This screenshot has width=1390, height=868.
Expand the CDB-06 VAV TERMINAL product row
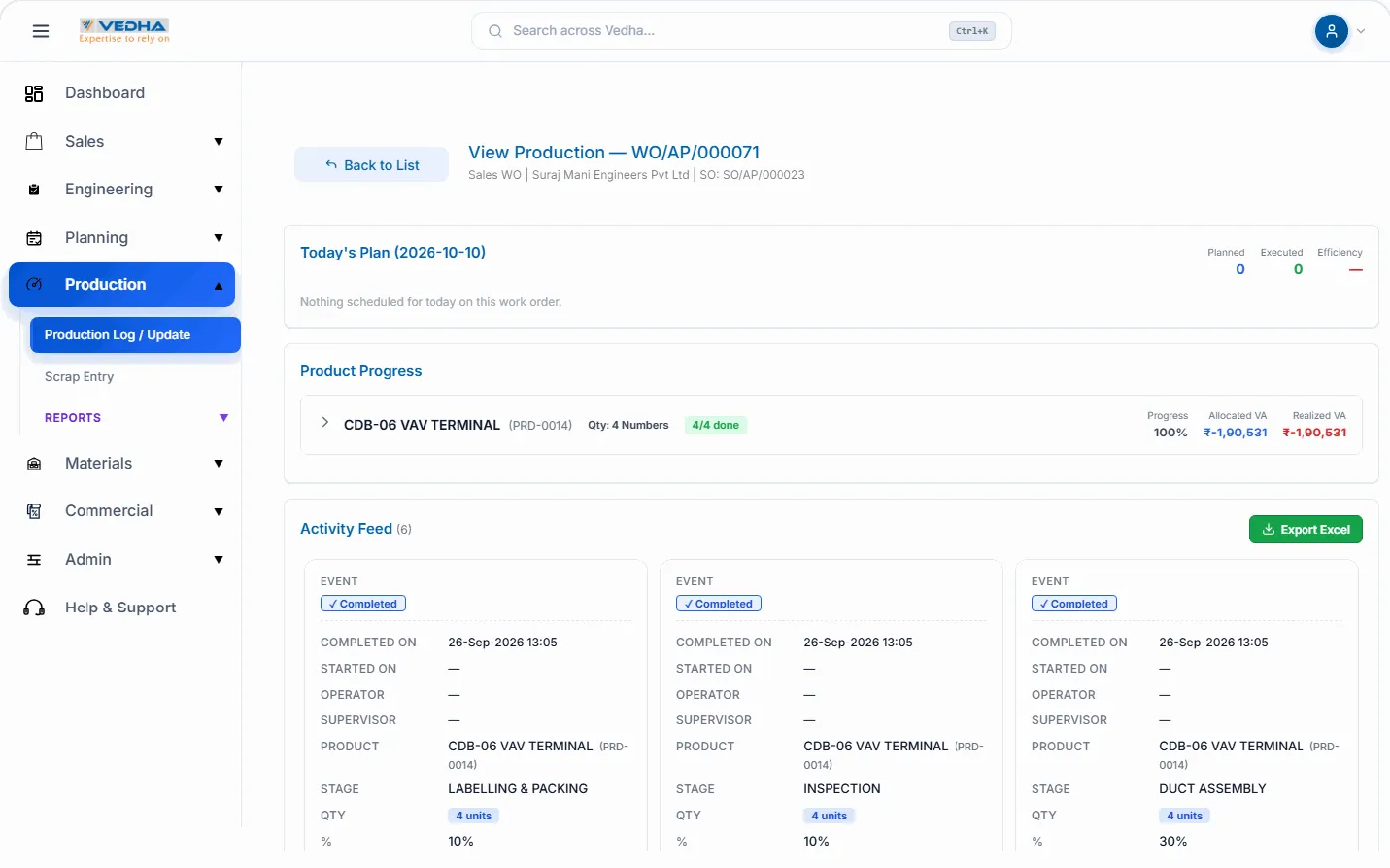click(x=324, y=423)
